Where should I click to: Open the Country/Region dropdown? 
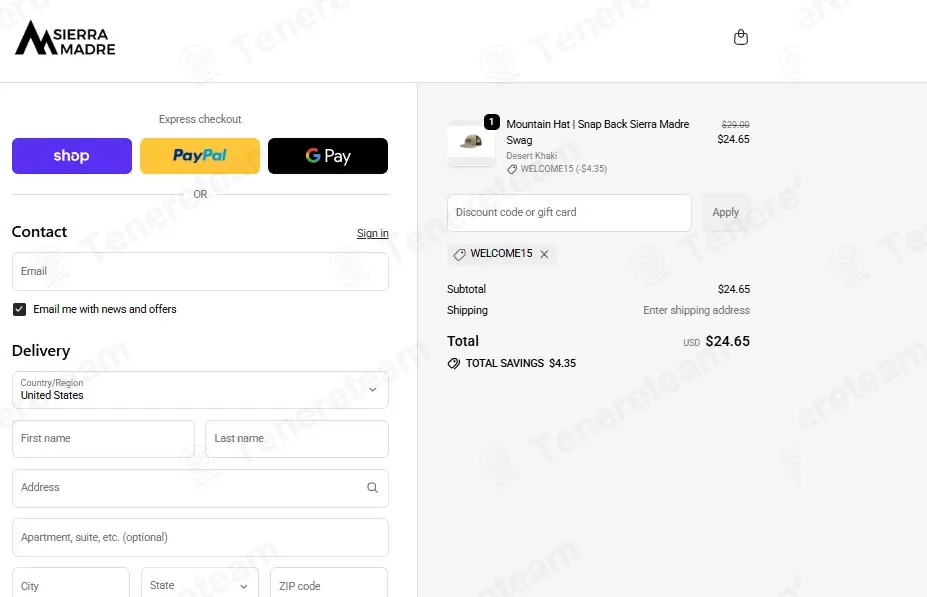click(x=200, y=390)
